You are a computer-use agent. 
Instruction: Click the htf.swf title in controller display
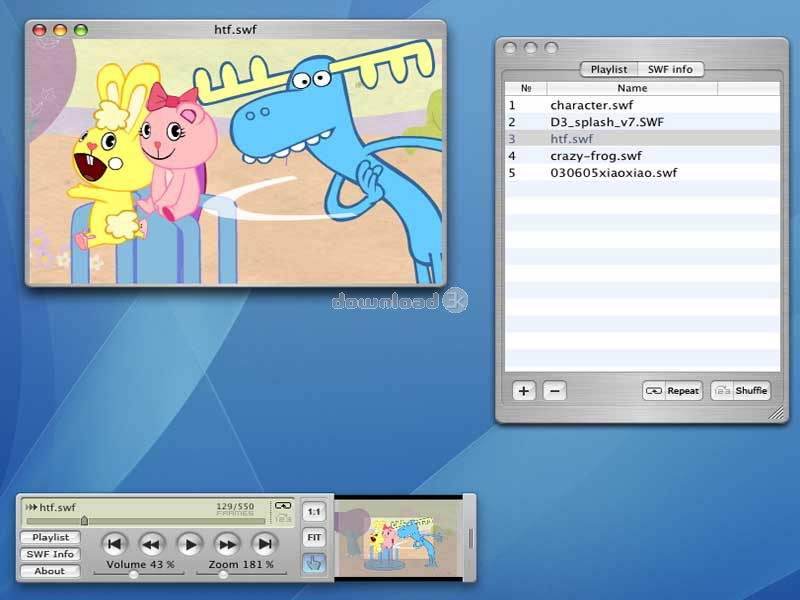coord(57,507)
